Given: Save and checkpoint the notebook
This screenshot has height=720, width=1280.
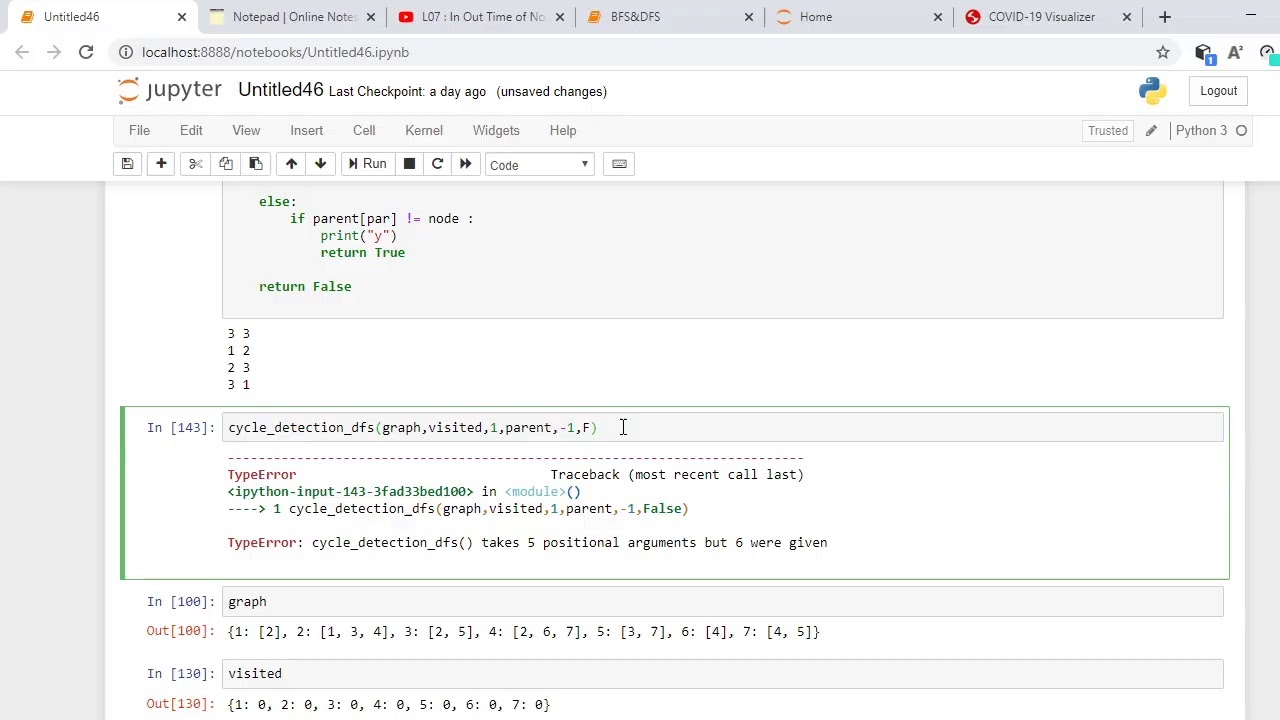Looking at the screenshot, I should (x=127, y=164).
